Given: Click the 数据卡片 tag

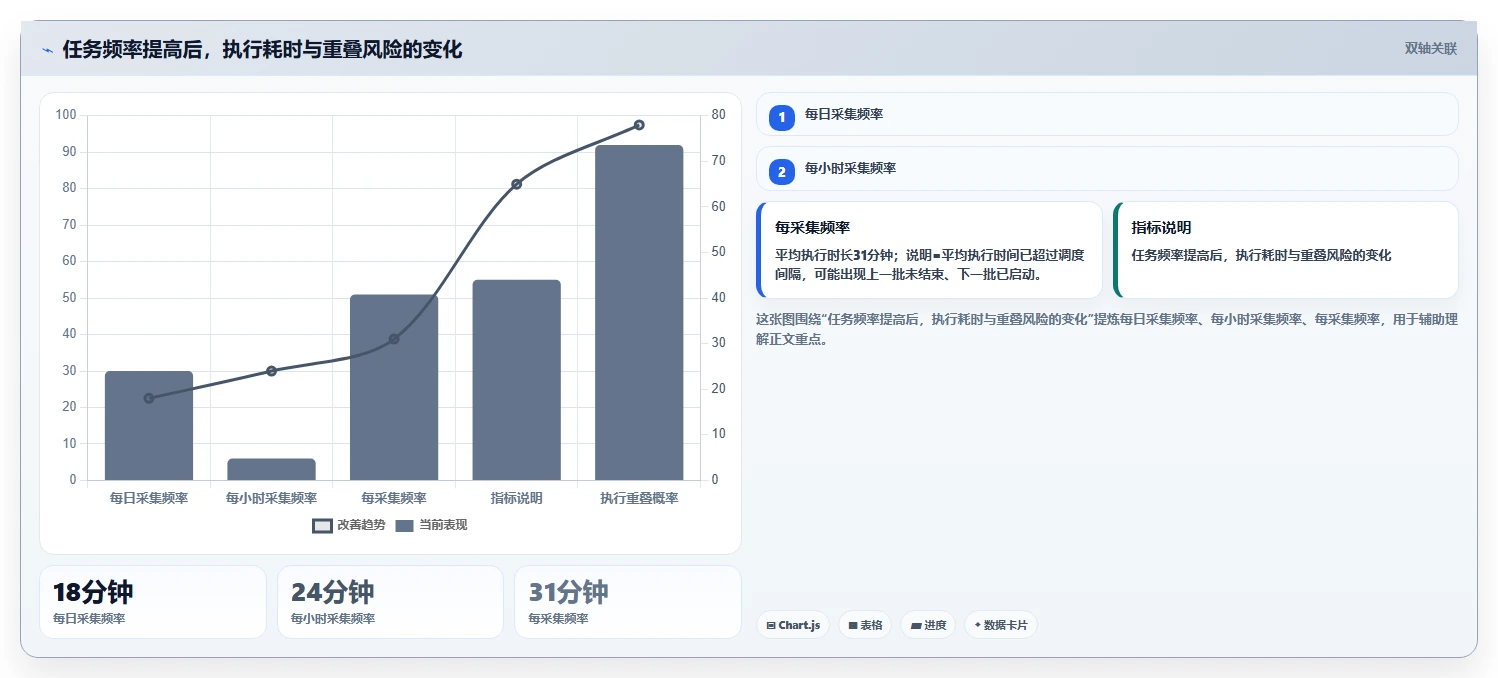Looking at the screenshot, I should pos(1001,625).
